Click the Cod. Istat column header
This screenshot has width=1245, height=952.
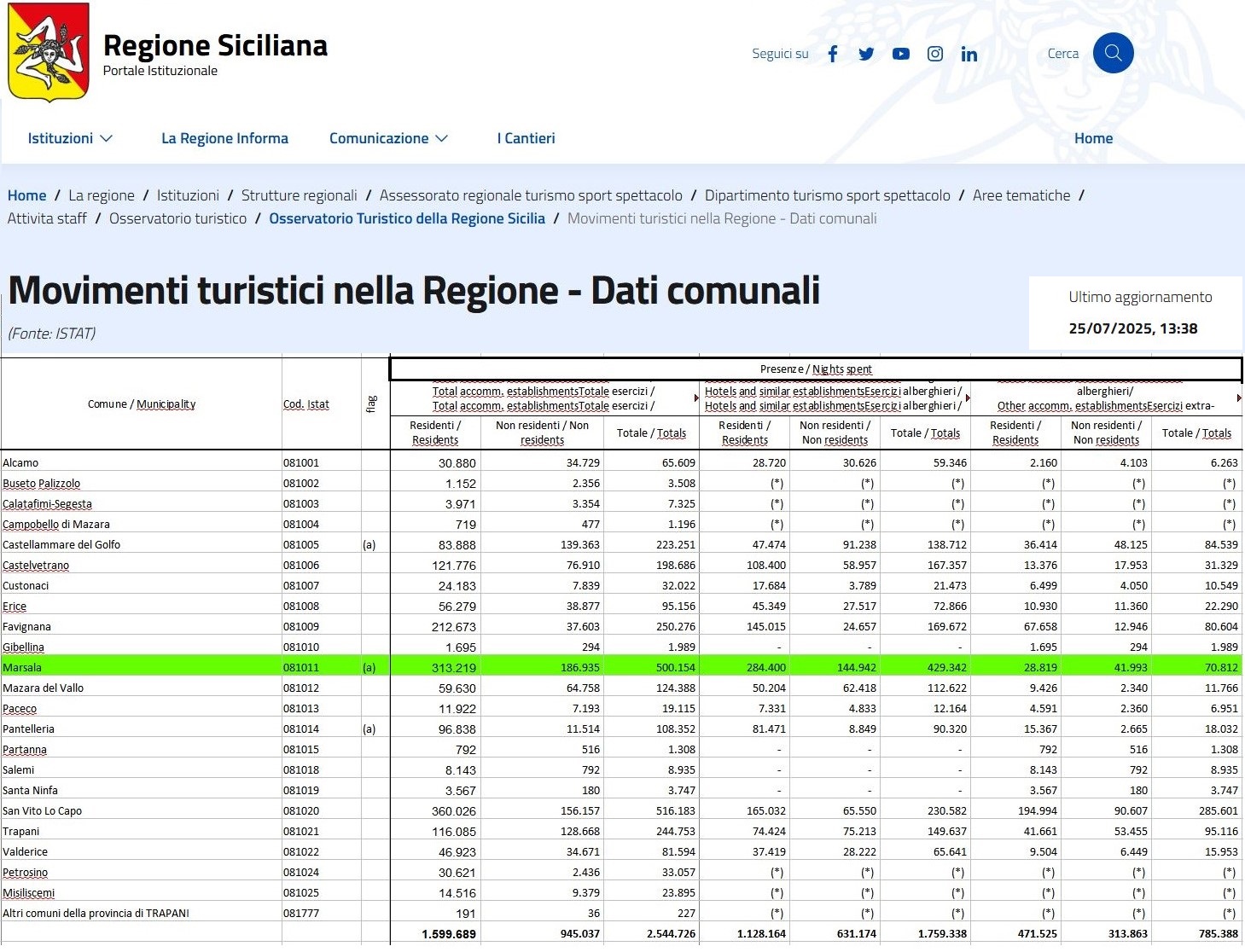coord(305,404)
